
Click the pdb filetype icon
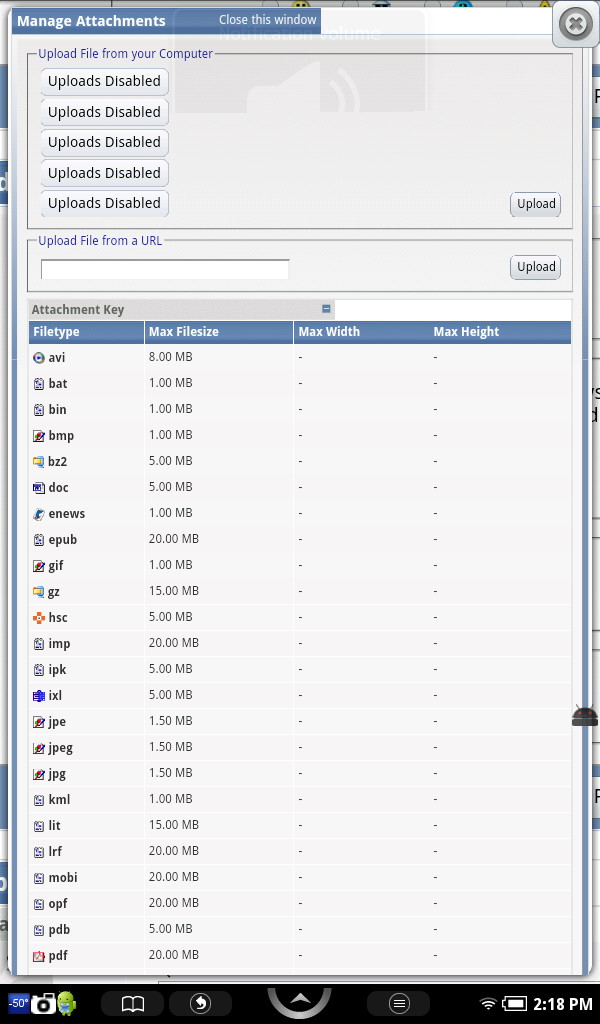coord(39,930)
